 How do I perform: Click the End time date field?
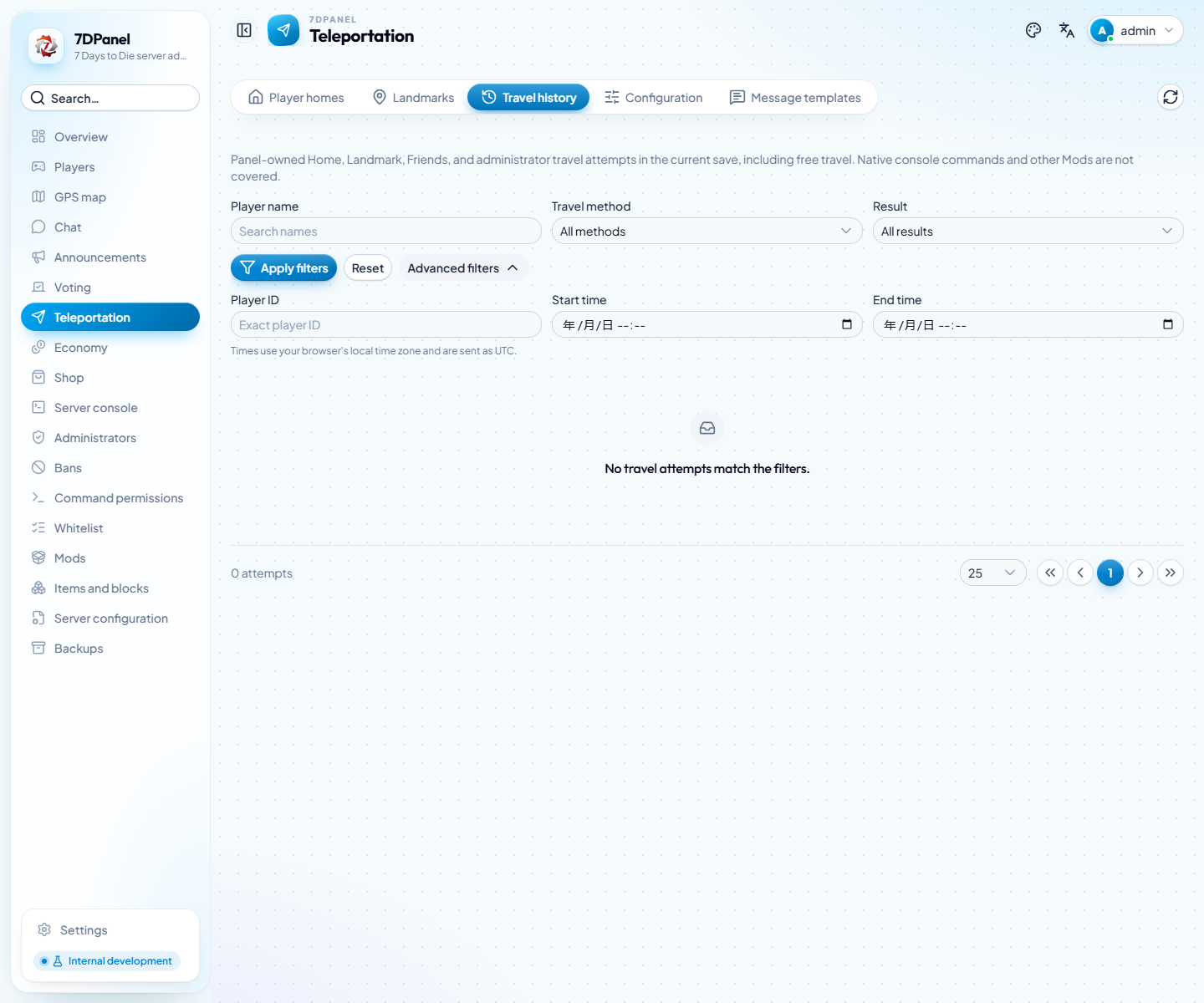(x=1028, y=324)
